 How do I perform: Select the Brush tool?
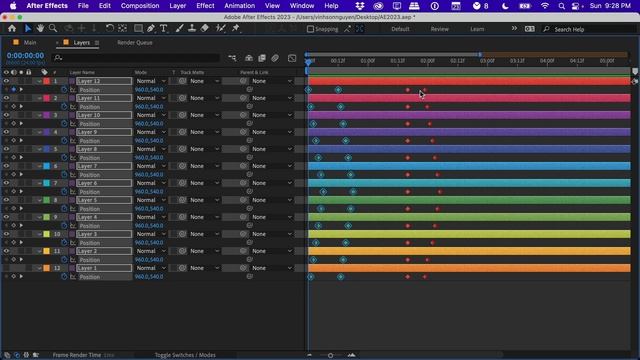[x=179, y=29]
